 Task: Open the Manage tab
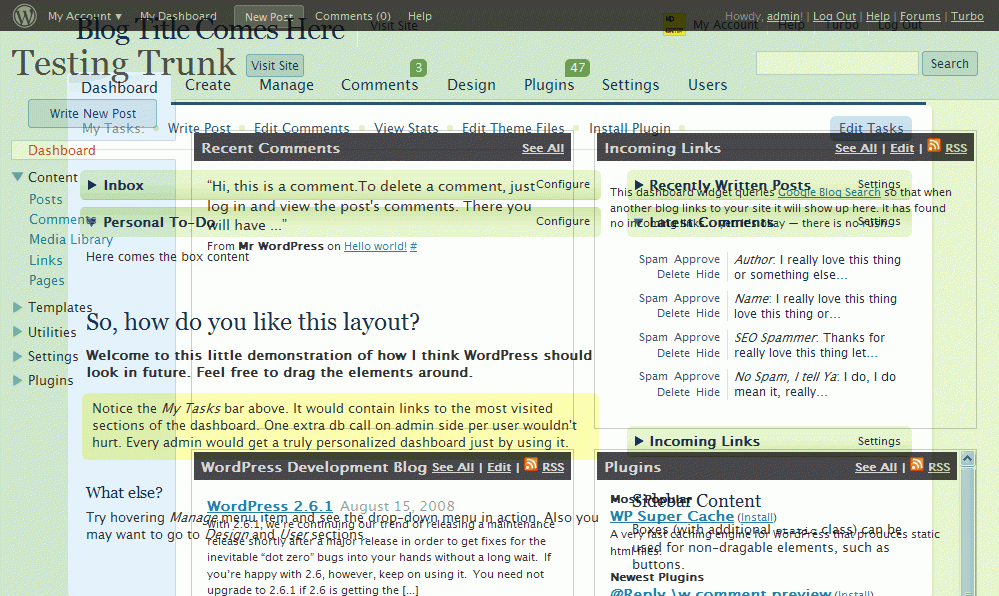(285, 85)
